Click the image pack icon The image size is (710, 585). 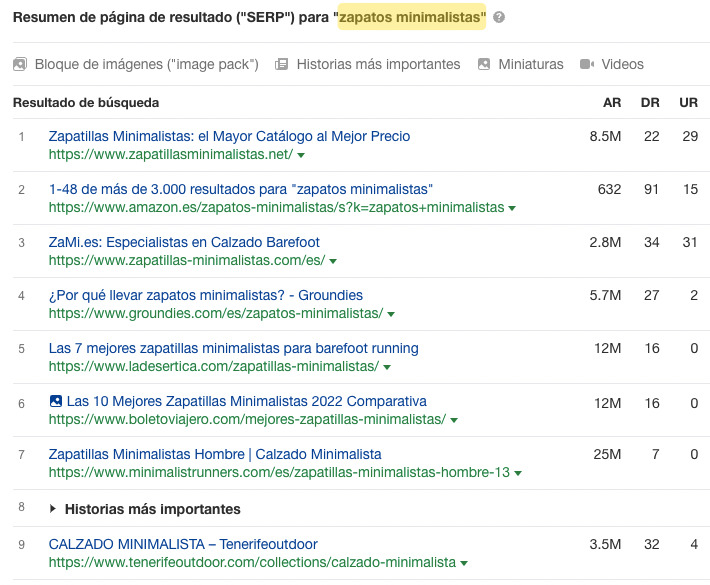click(x=20, y=64)
